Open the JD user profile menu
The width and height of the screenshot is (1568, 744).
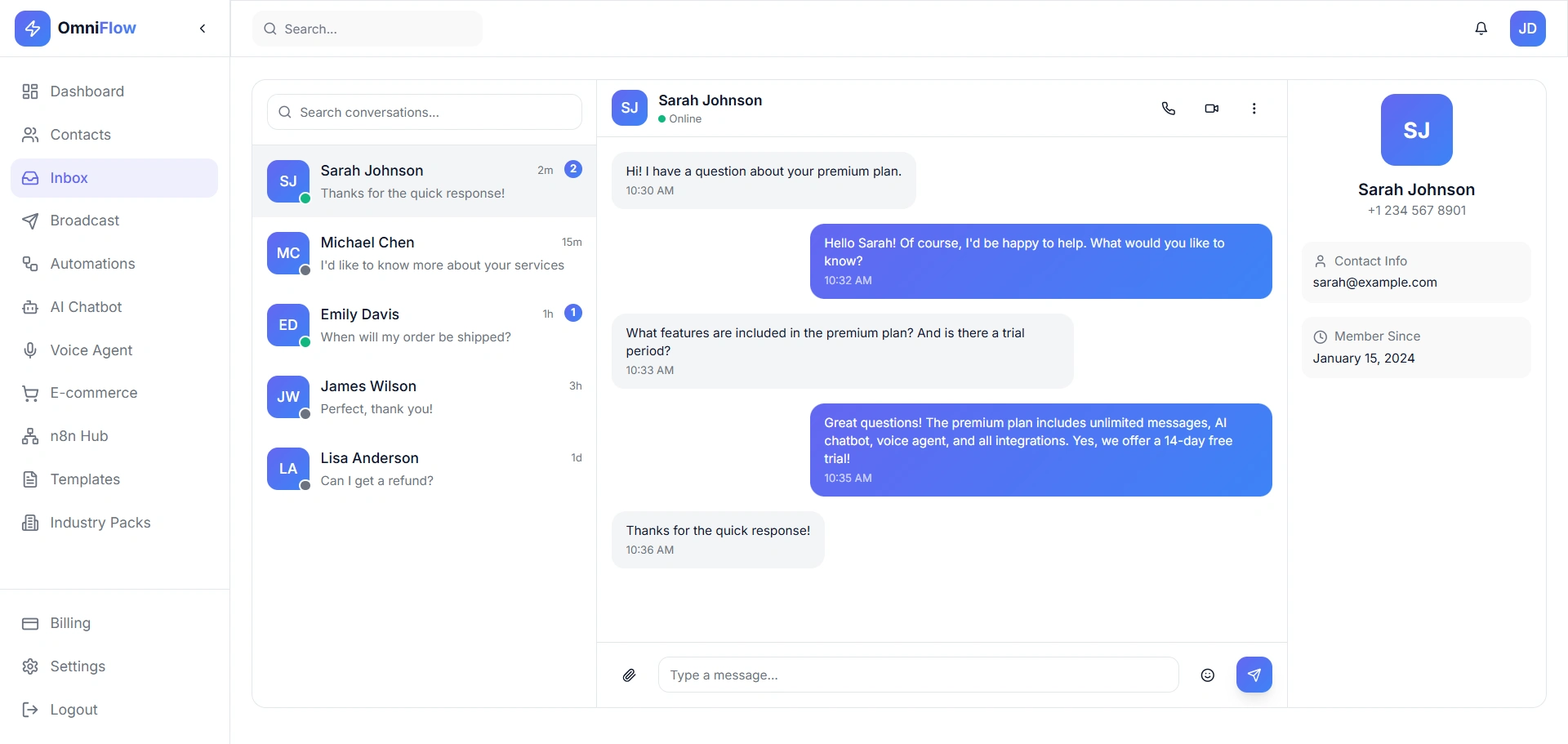pos(1528,29)
